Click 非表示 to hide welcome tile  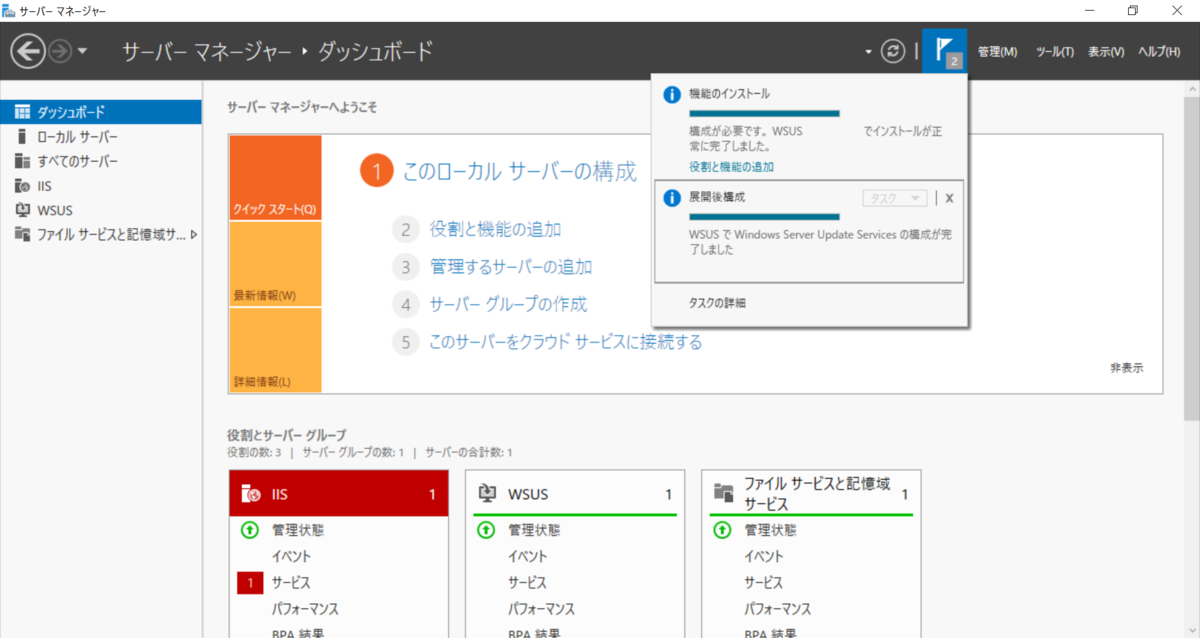(1126, 367)
